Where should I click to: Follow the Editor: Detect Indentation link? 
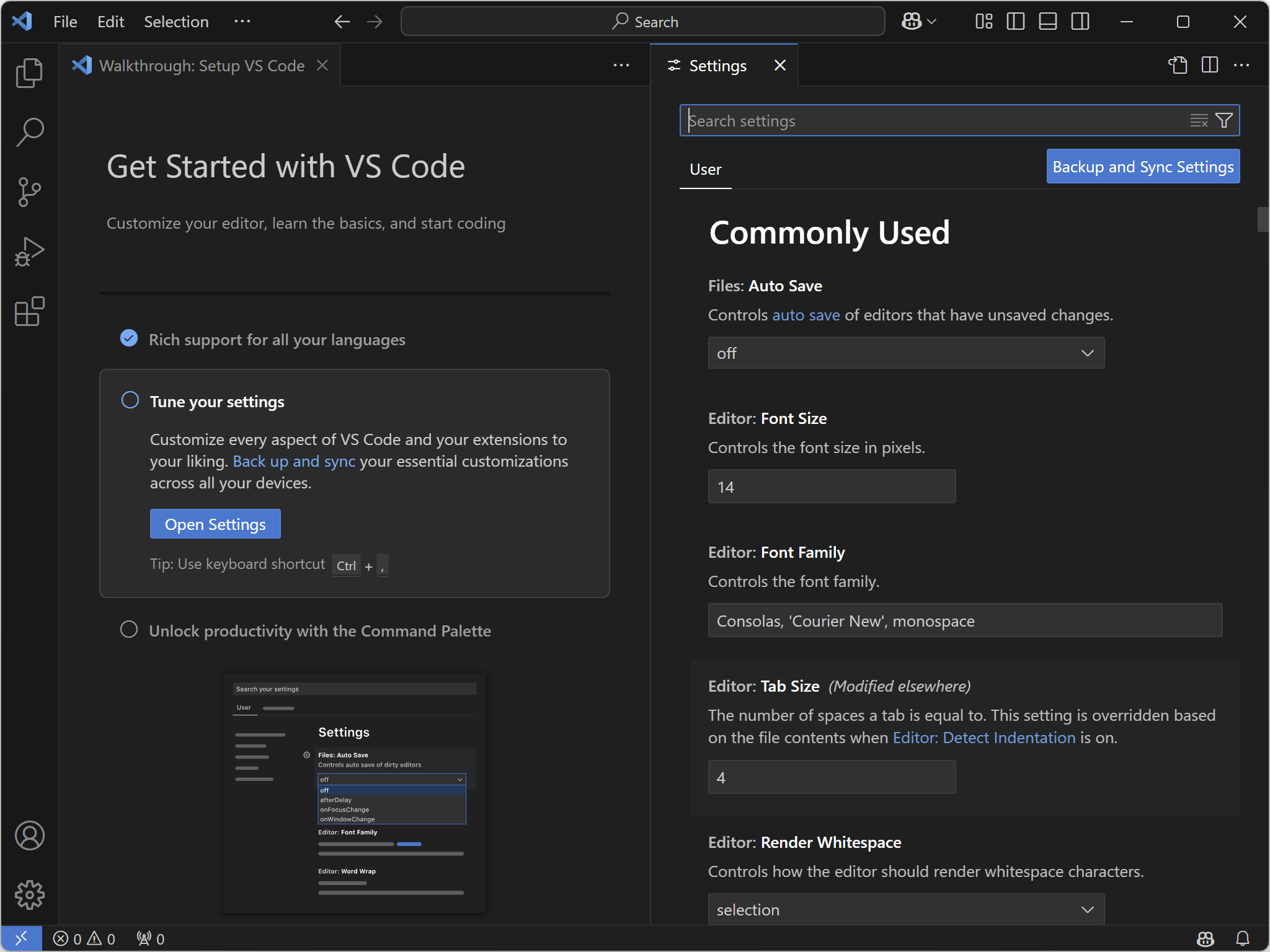click(984, 738)
